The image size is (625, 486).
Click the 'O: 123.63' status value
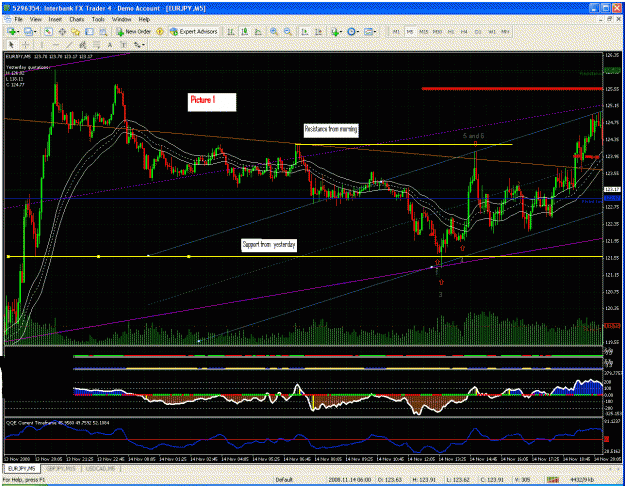389,480
